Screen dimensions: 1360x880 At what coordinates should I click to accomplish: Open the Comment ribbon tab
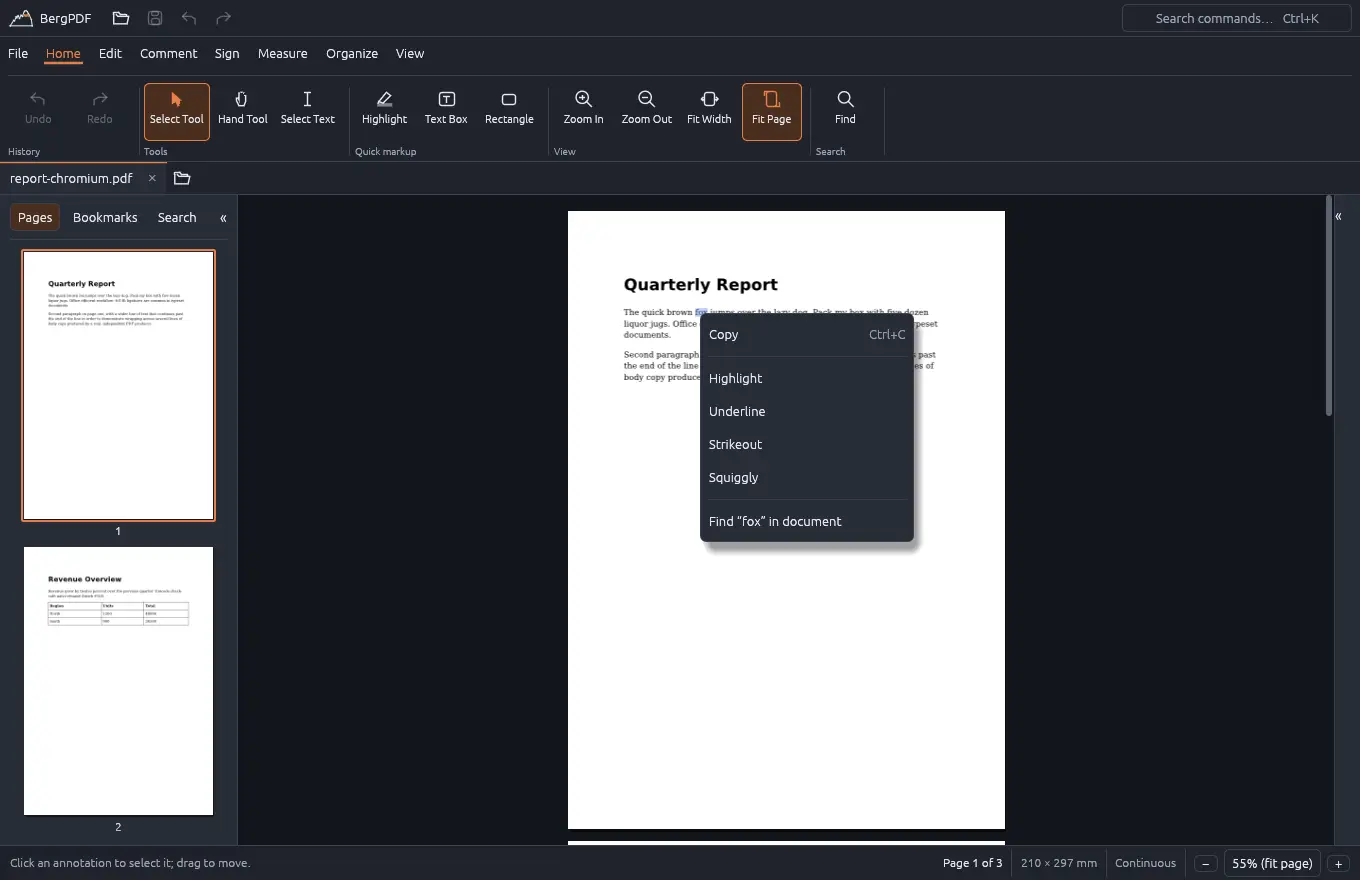coord(169,53)
